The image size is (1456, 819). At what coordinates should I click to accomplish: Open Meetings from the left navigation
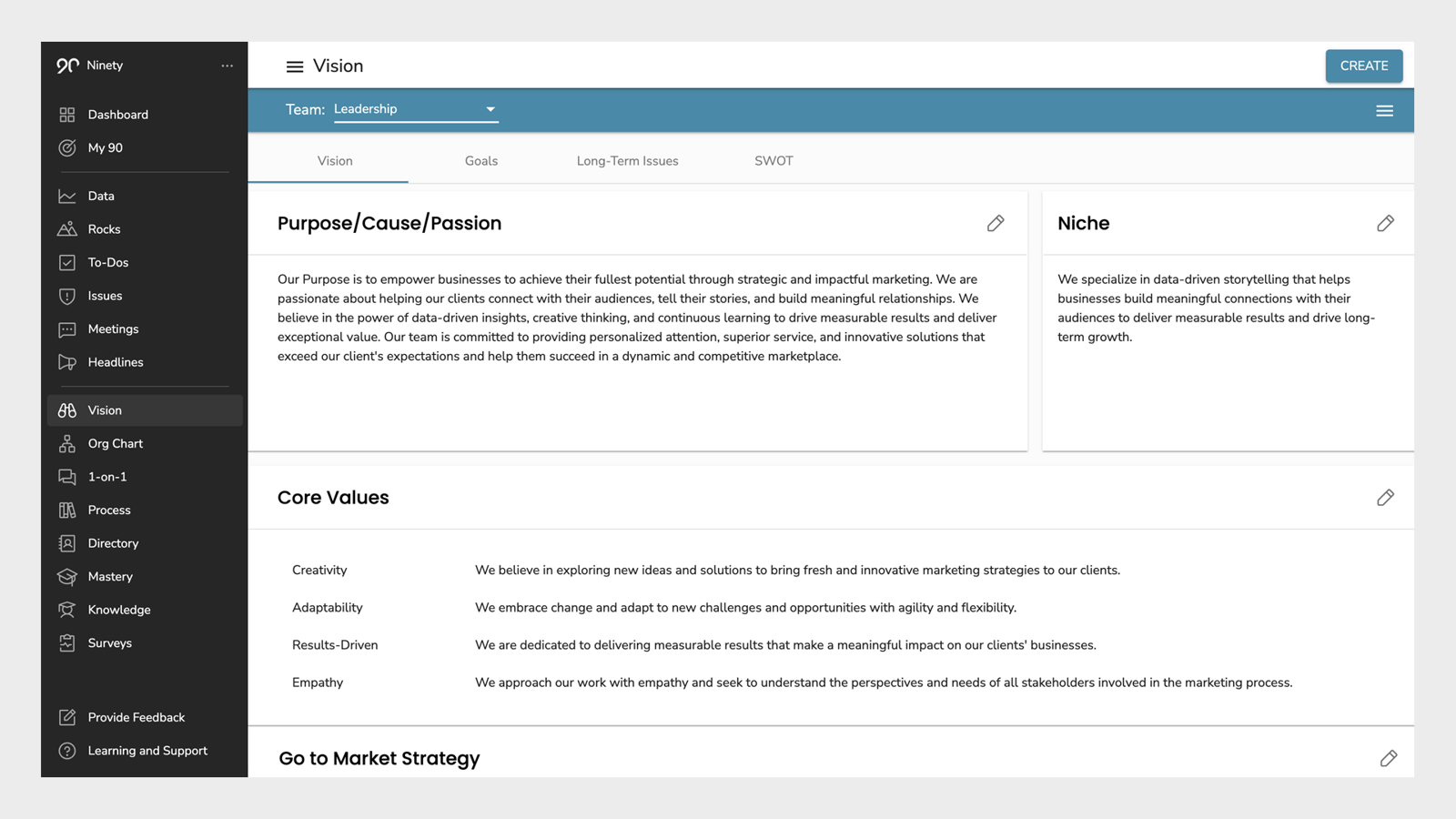click(113, 329)
